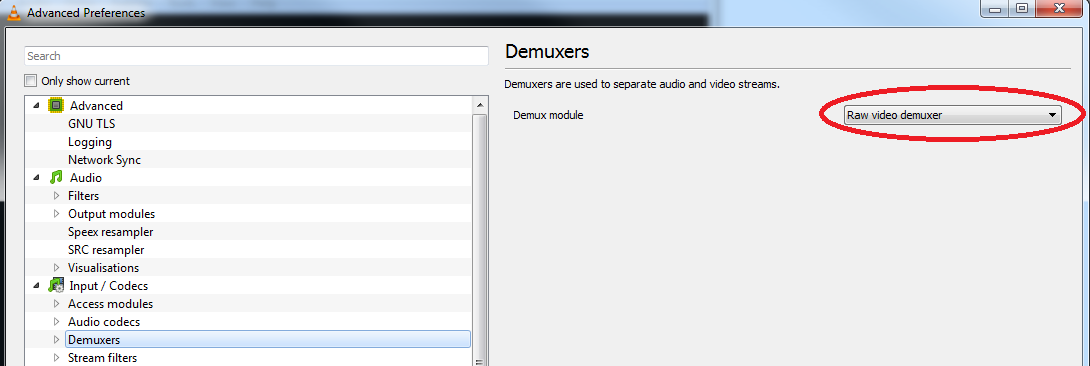Collapse the Advanced tree section

click(36, 106)
